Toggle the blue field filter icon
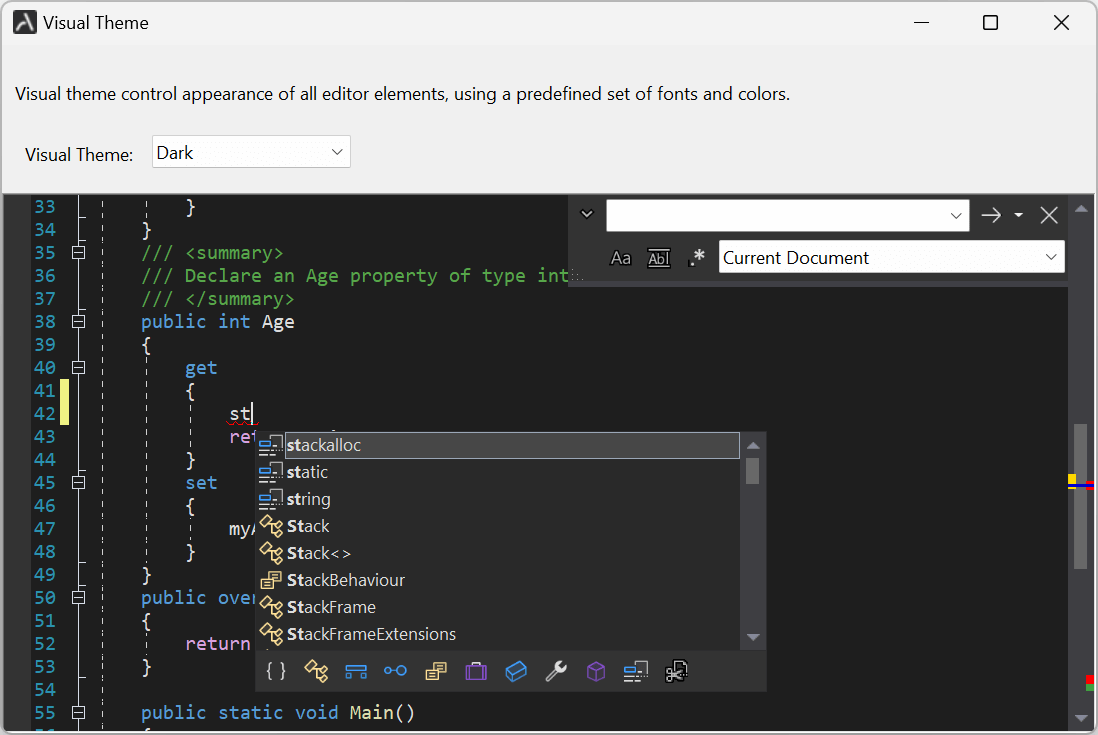Screen dimensions: 1098x735 pyautogui.click(x=516, y=671)
